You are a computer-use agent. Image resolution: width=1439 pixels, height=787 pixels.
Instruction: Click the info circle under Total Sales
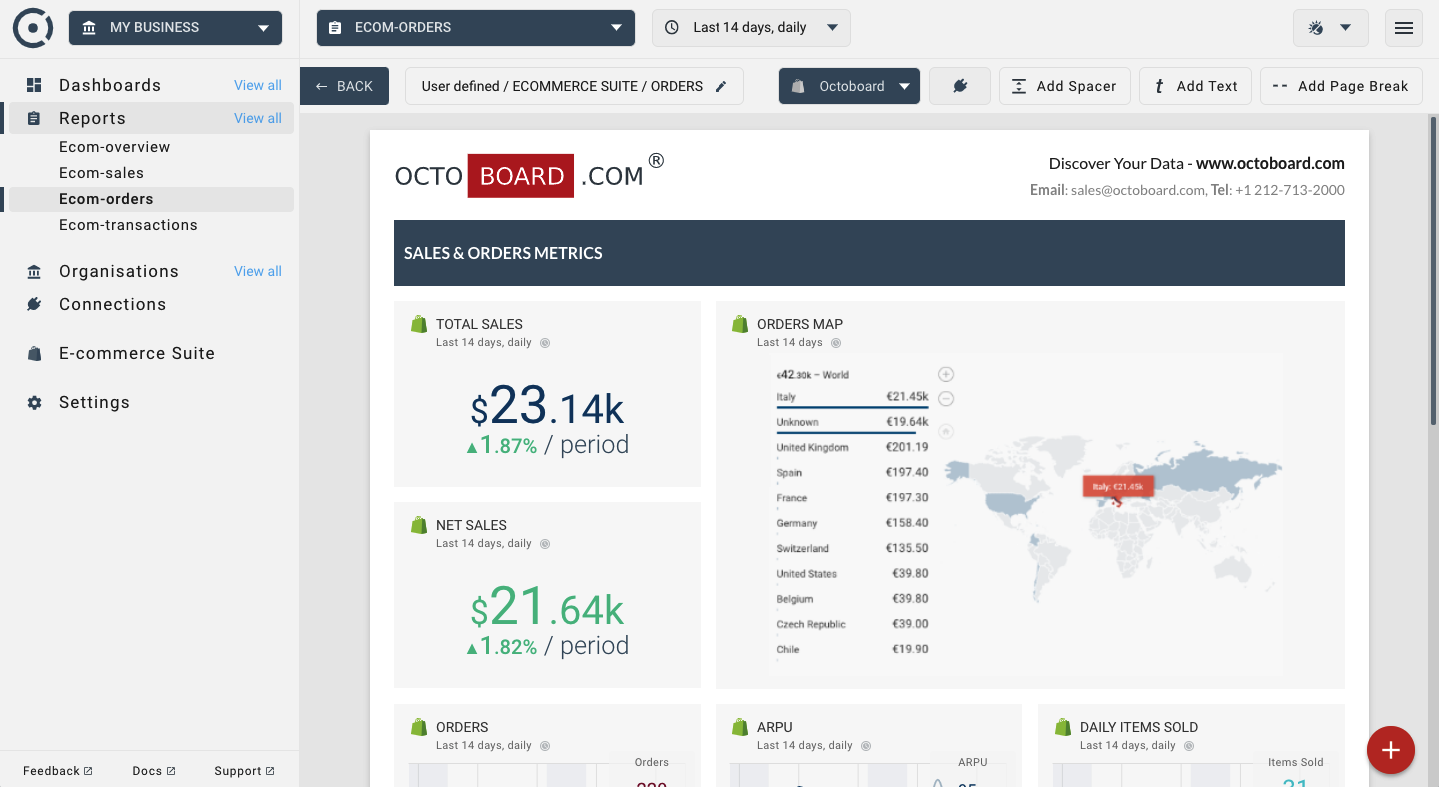point(545,343)
